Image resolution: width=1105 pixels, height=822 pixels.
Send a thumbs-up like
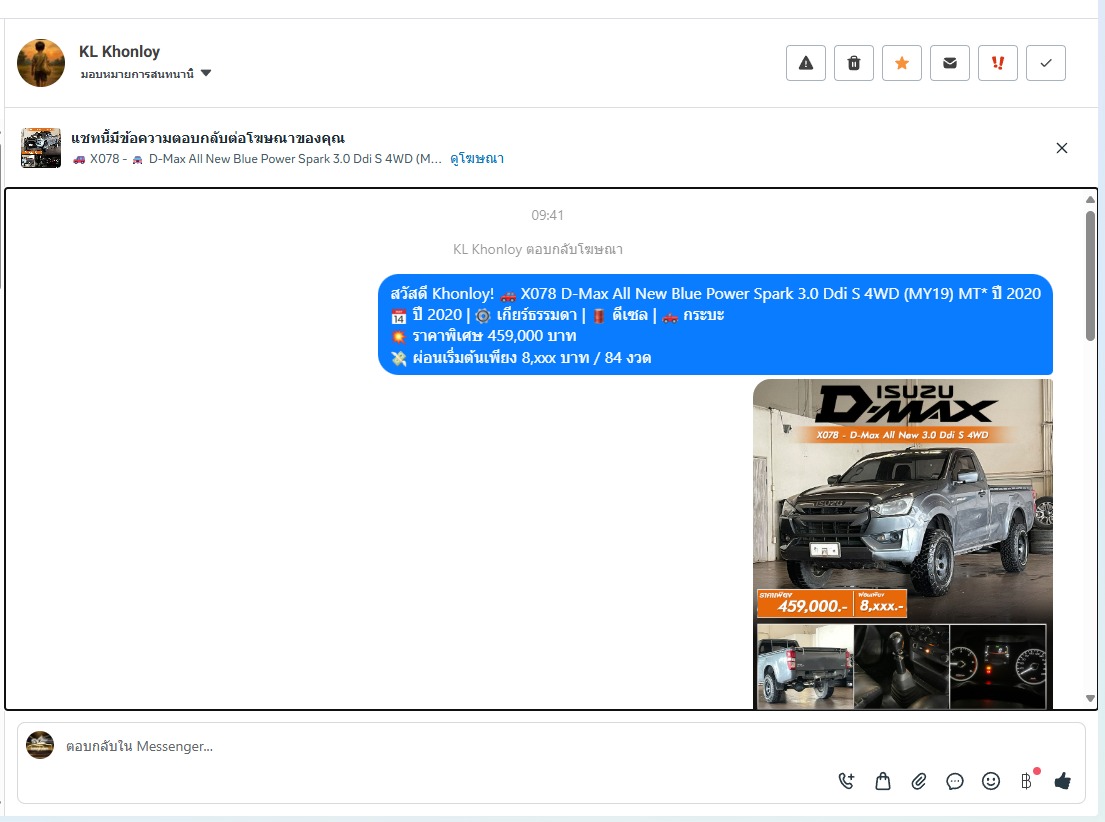1062,781
